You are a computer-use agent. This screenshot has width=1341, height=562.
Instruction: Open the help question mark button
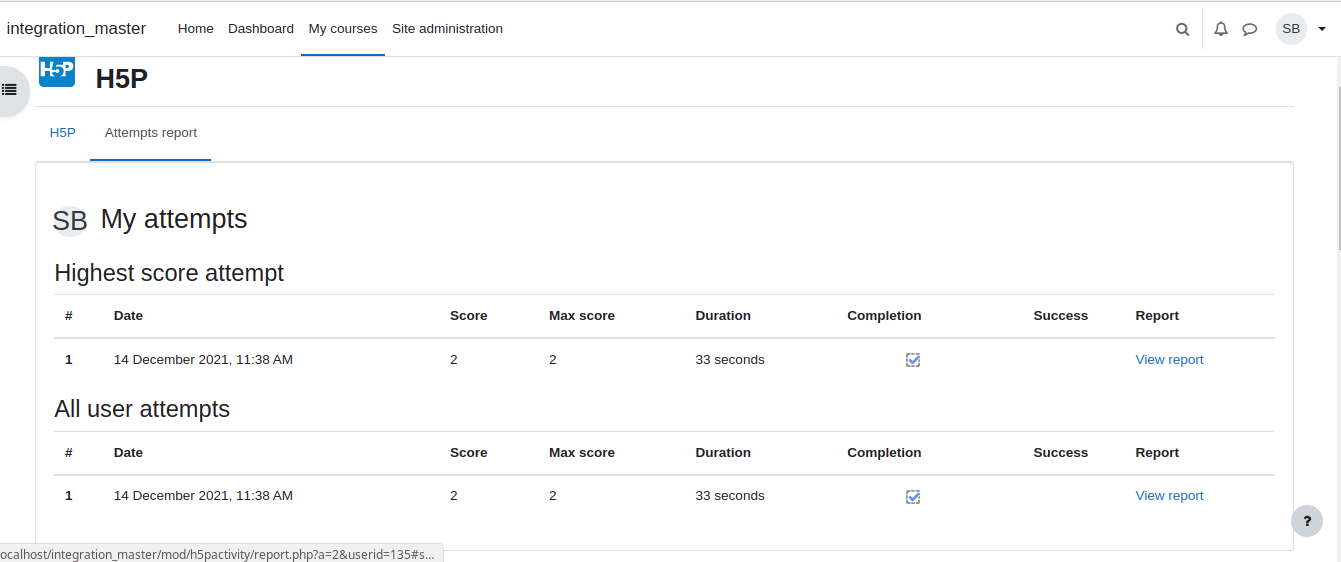coord(1306,521)
